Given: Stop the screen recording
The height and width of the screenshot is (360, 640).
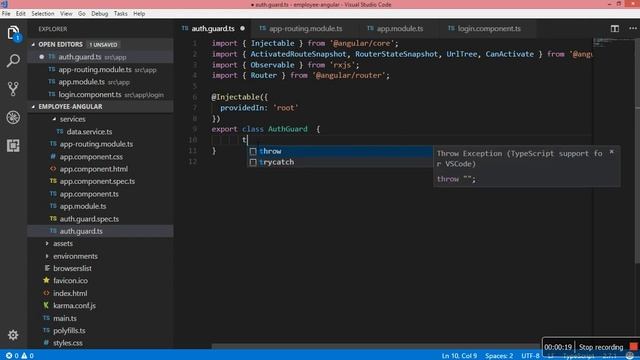Looking at the screenshot, I should [633, 347].
